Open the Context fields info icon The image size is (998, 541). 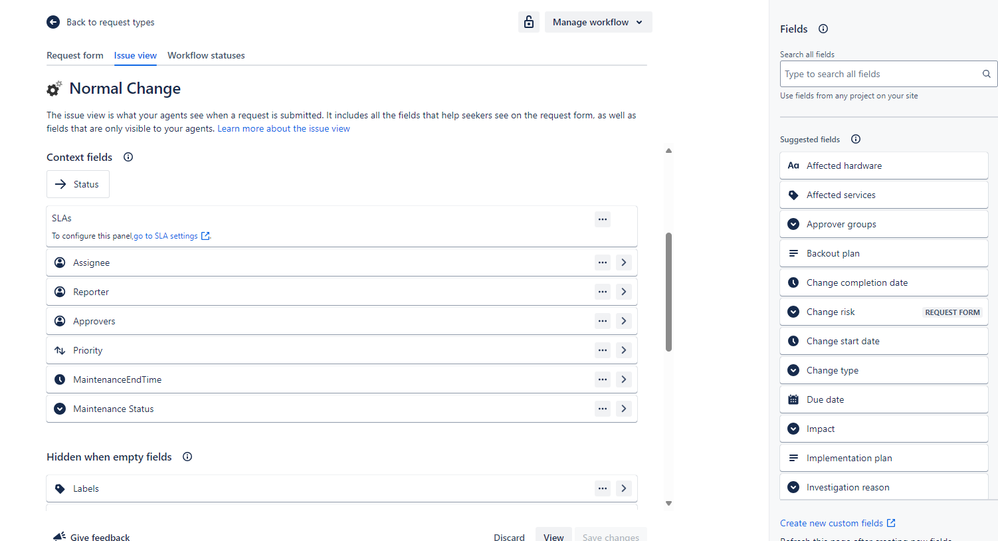click(128, 157)
